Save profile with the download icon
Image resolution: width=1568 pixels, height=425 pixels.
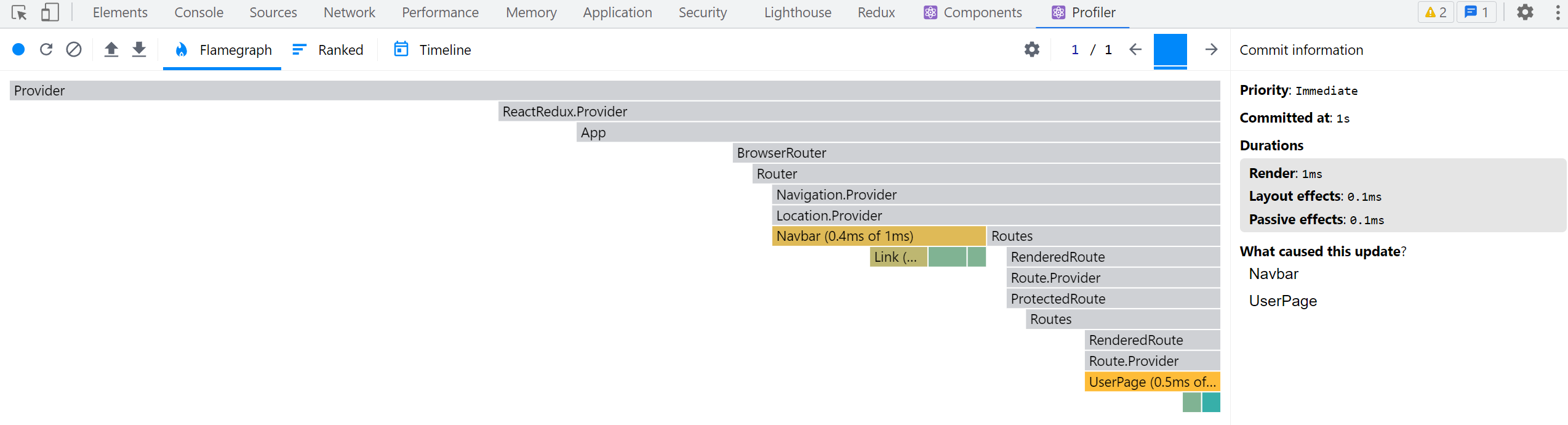(x=139, y=49)
